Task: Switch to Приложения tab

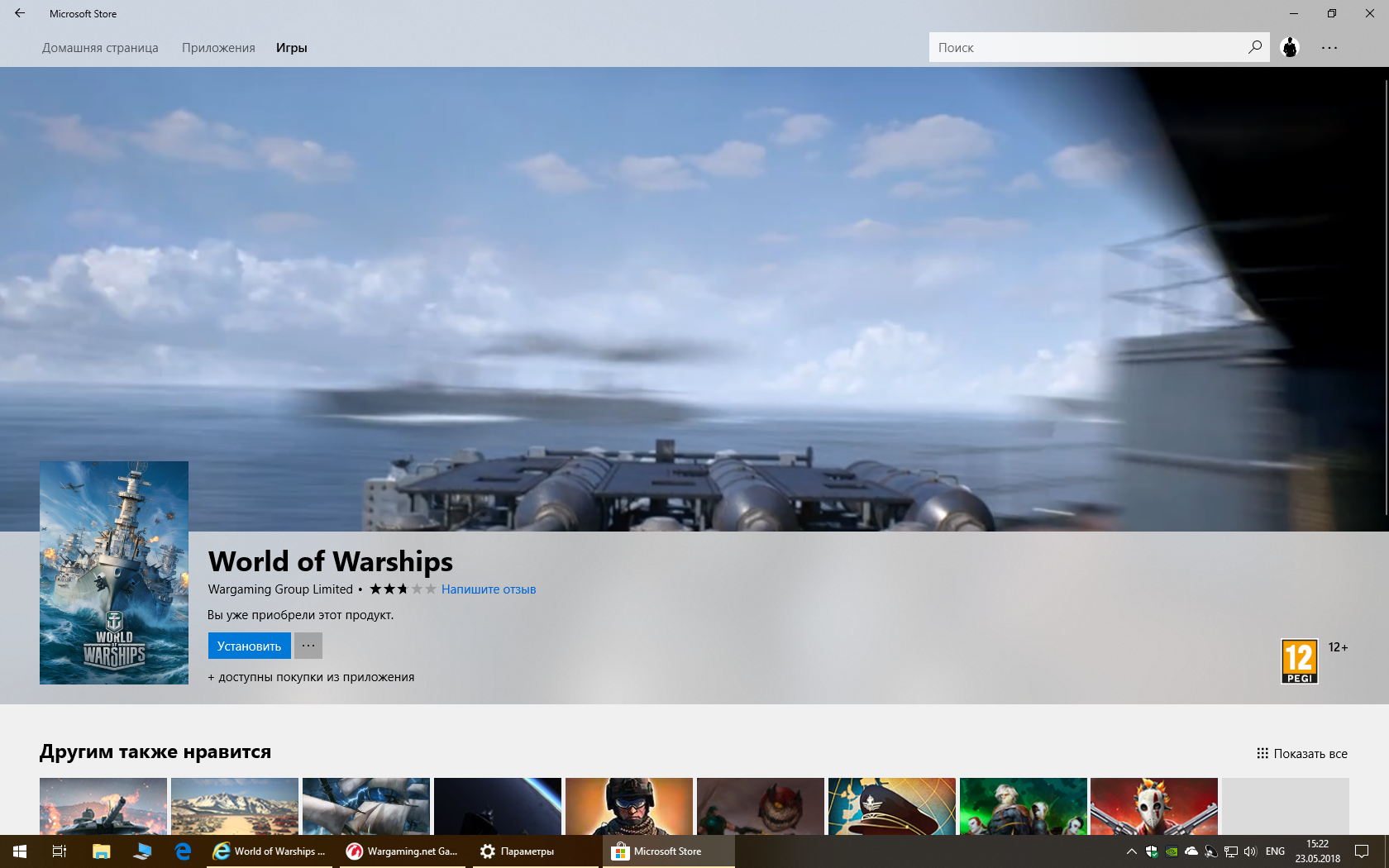Action: tap(218, 48)
